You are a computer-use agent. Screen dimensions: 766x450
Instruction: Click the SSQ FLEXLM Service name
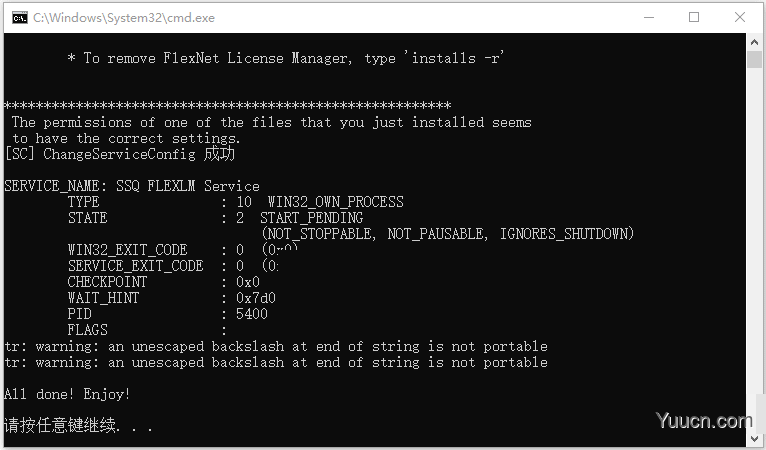188,186
